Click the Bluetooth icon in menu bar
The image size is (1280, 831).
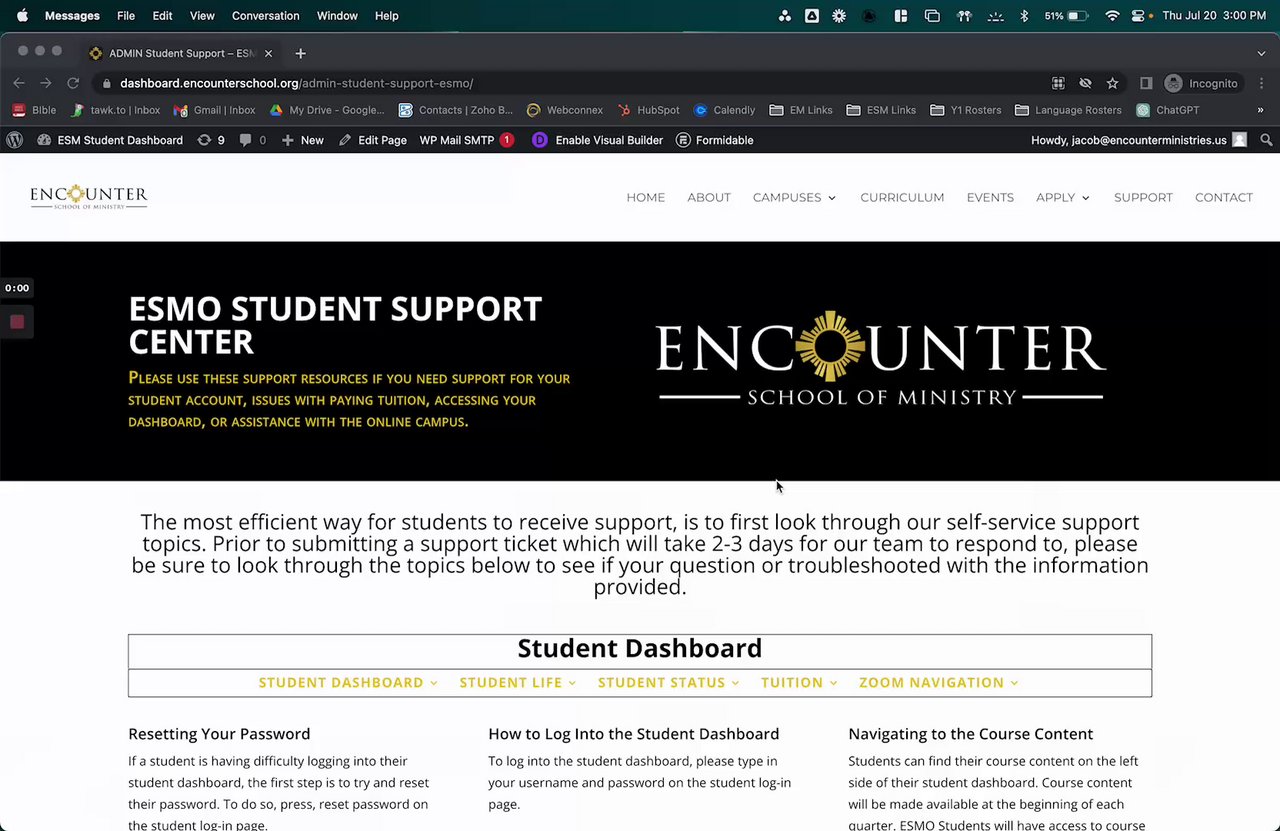pos(1024,16)
